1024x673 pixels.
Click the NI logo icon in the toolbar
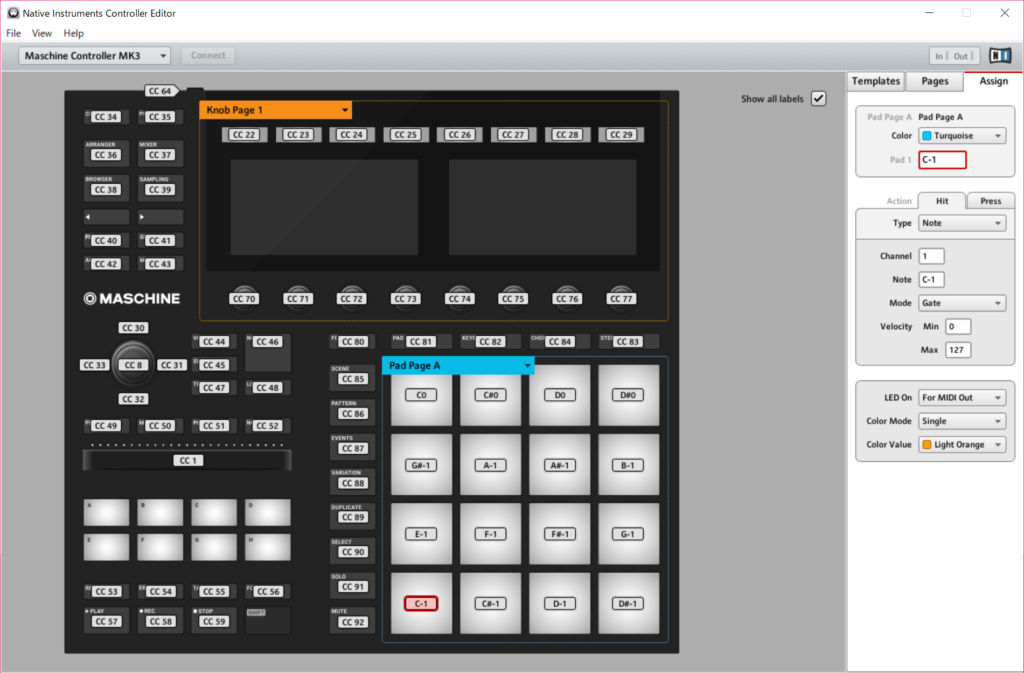tap(1000, 56)
